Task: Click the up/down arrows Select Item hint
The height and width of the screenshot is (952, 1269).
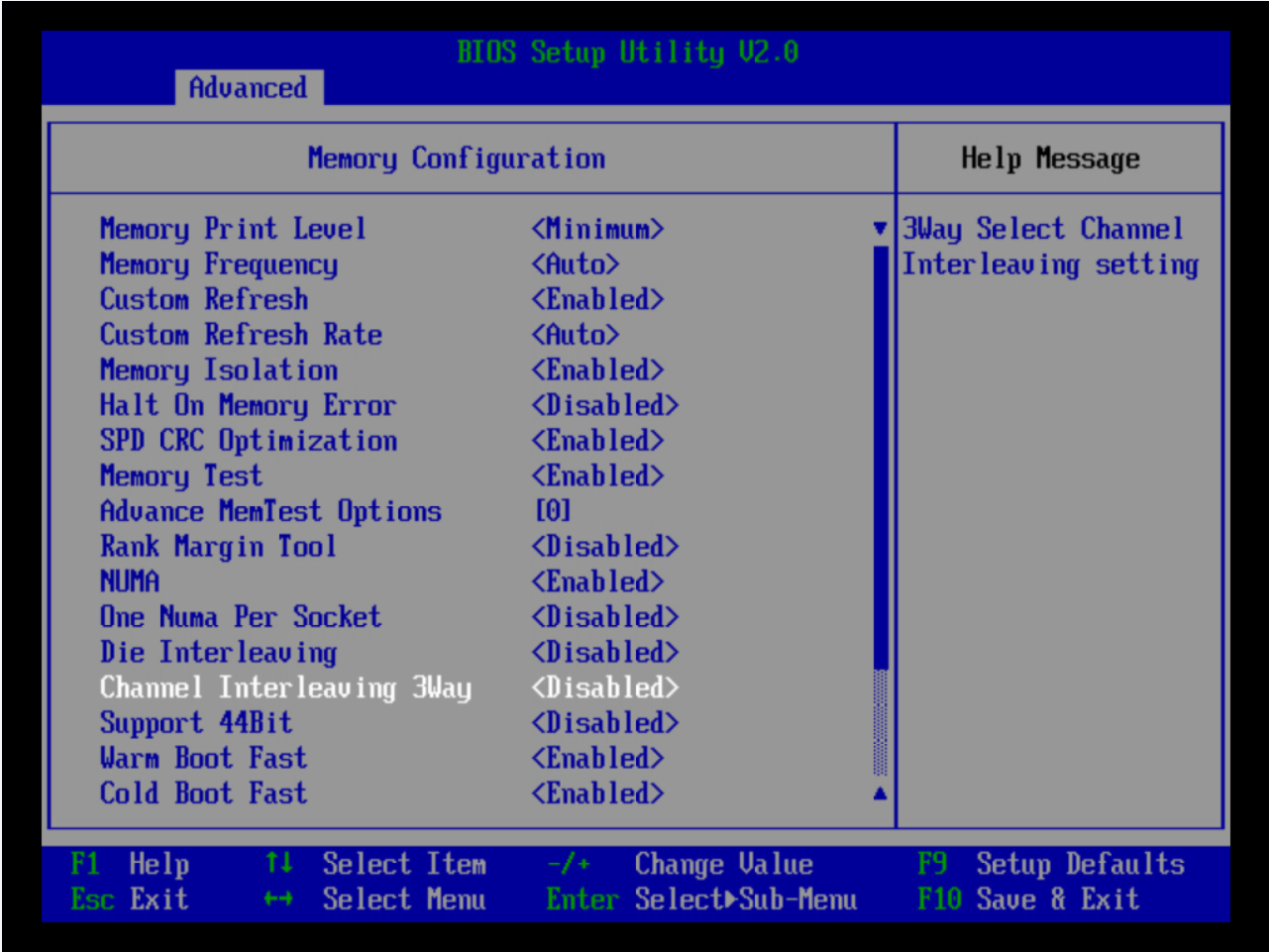Action: click(x=375, y=864)
